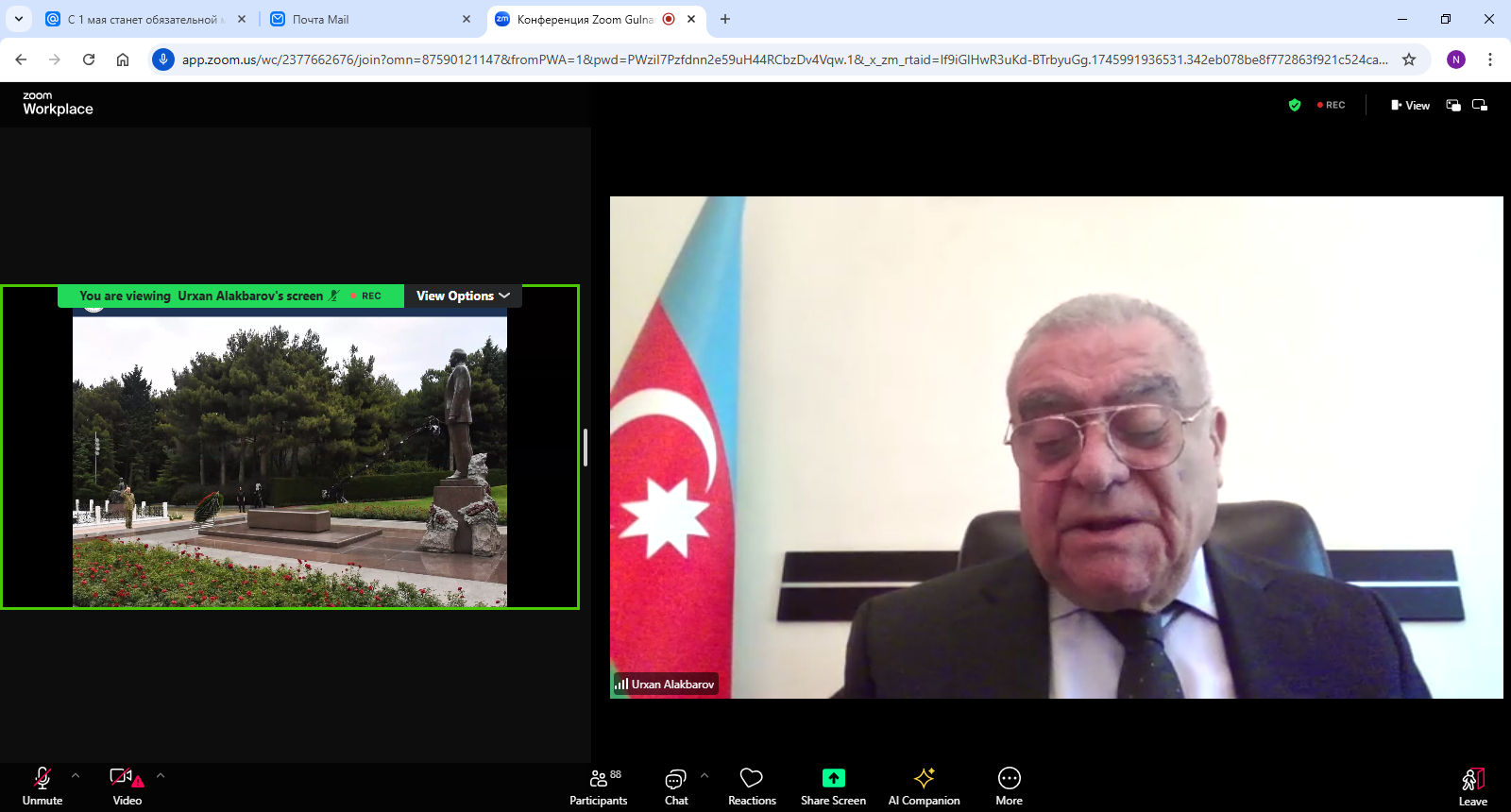Launch AI Companion
Image resolution: width=1511 pixels, height=812 pixels.
pos(924,786)
